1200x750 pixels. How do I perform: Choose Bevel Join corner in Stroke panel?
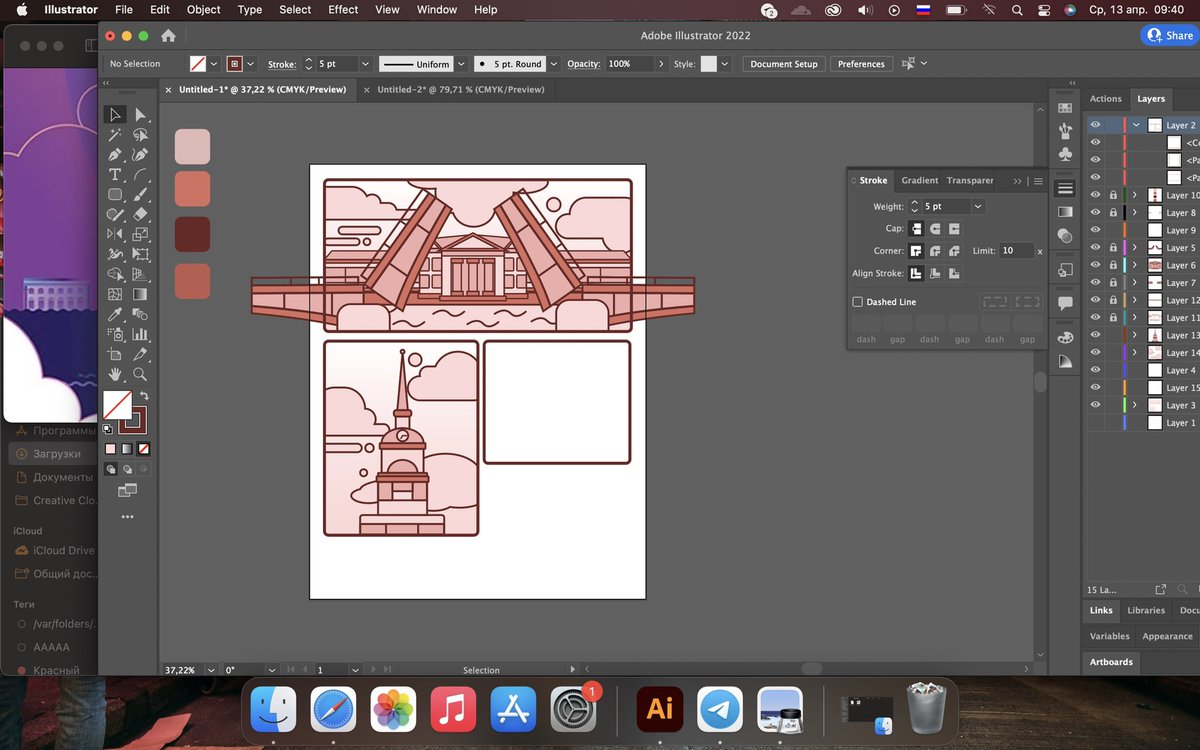(955, 251)
